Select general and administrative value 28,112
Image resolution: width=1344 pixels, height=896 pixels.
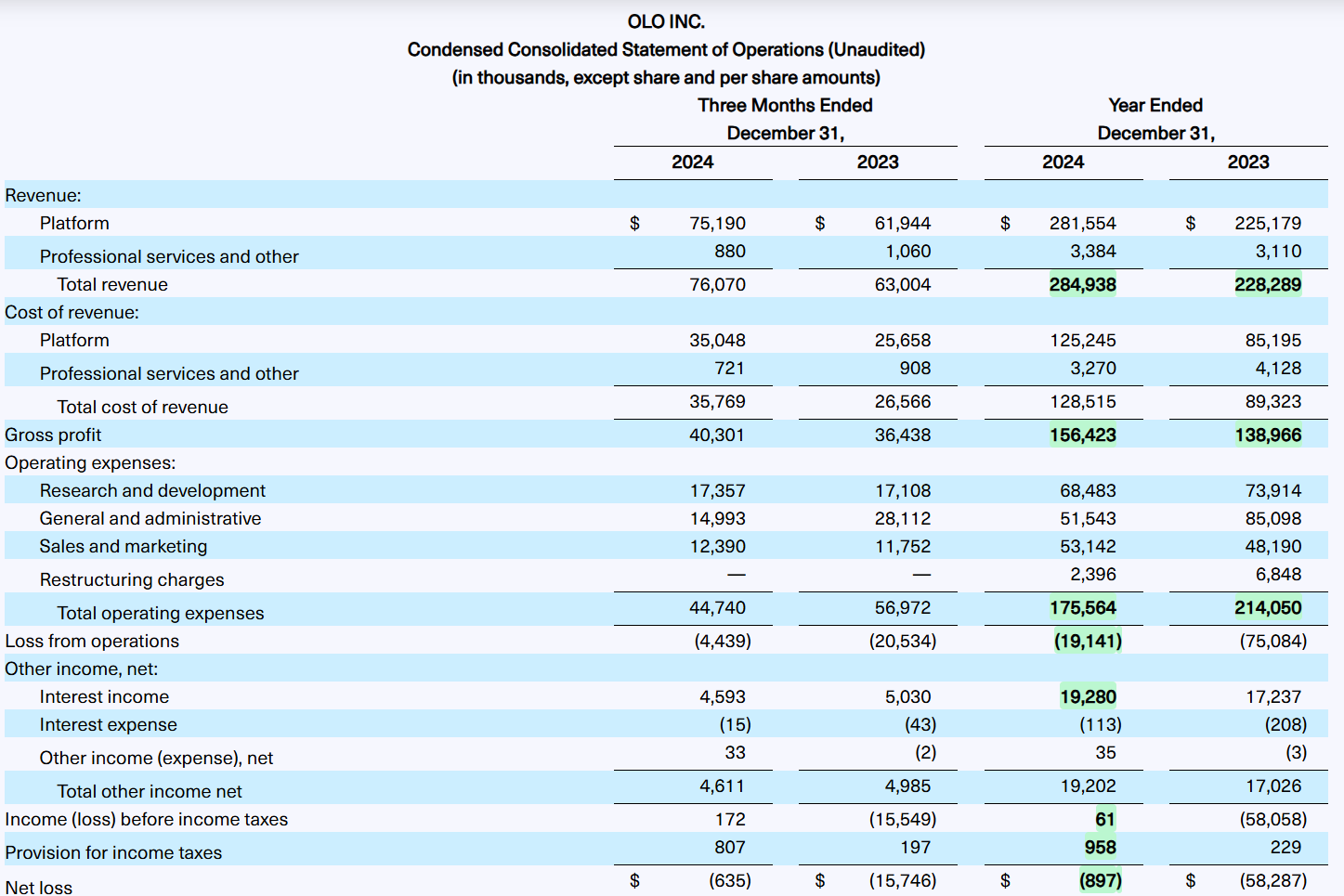902,518
